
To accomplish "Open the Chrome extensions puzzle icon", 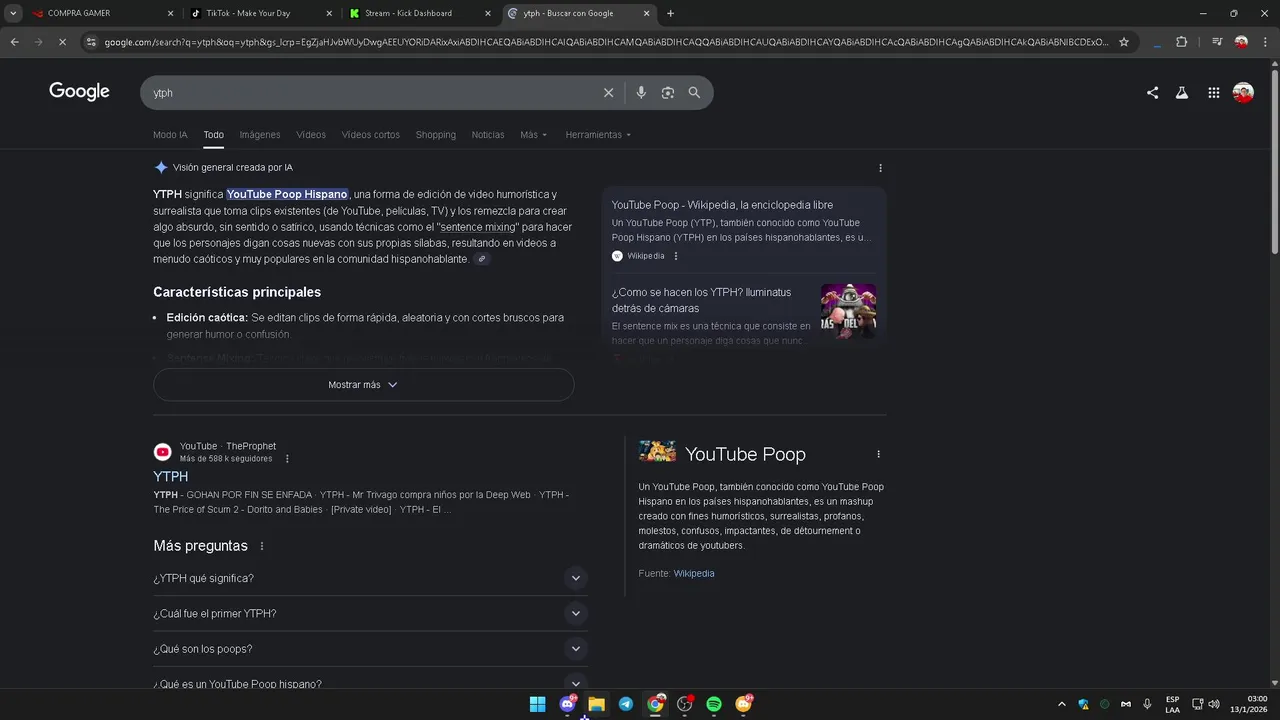I will (1181, 42).
